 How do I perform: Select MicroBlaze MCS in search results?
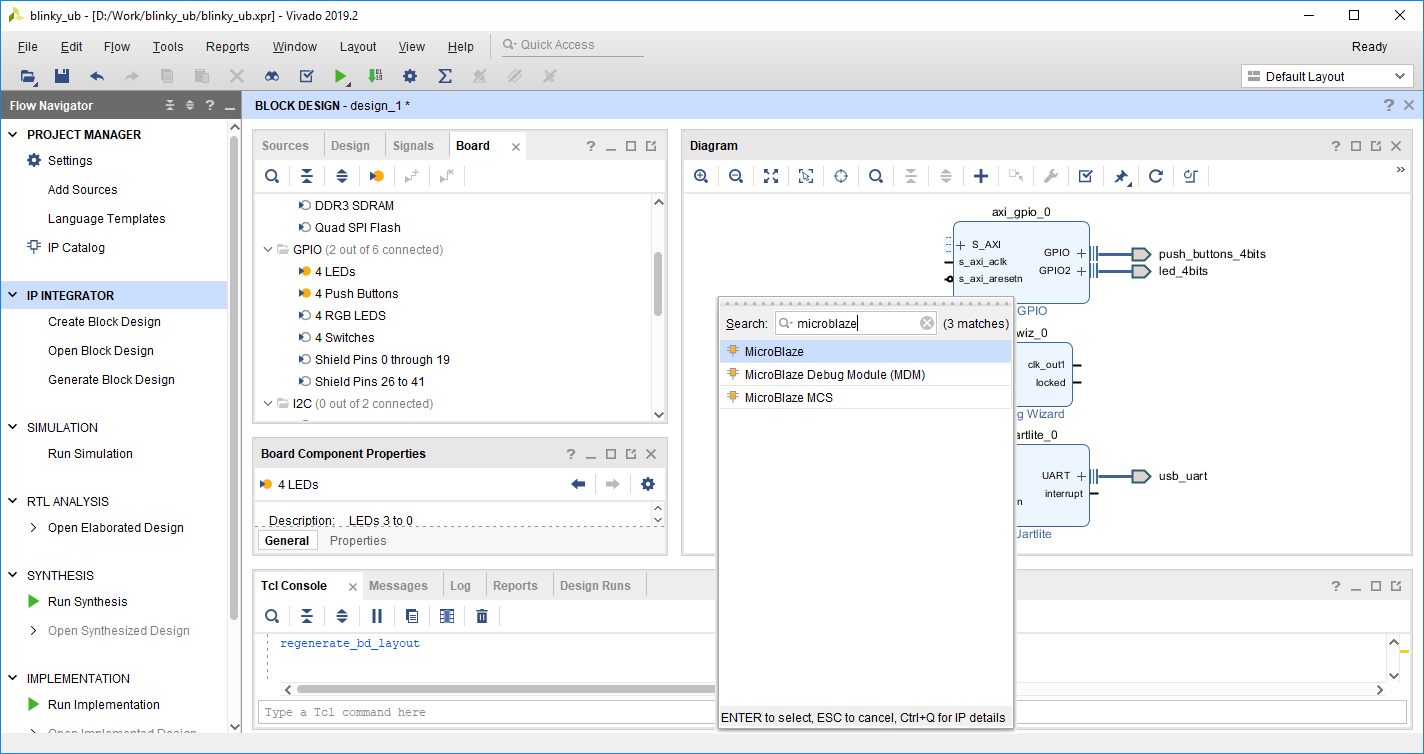[866, 398]
